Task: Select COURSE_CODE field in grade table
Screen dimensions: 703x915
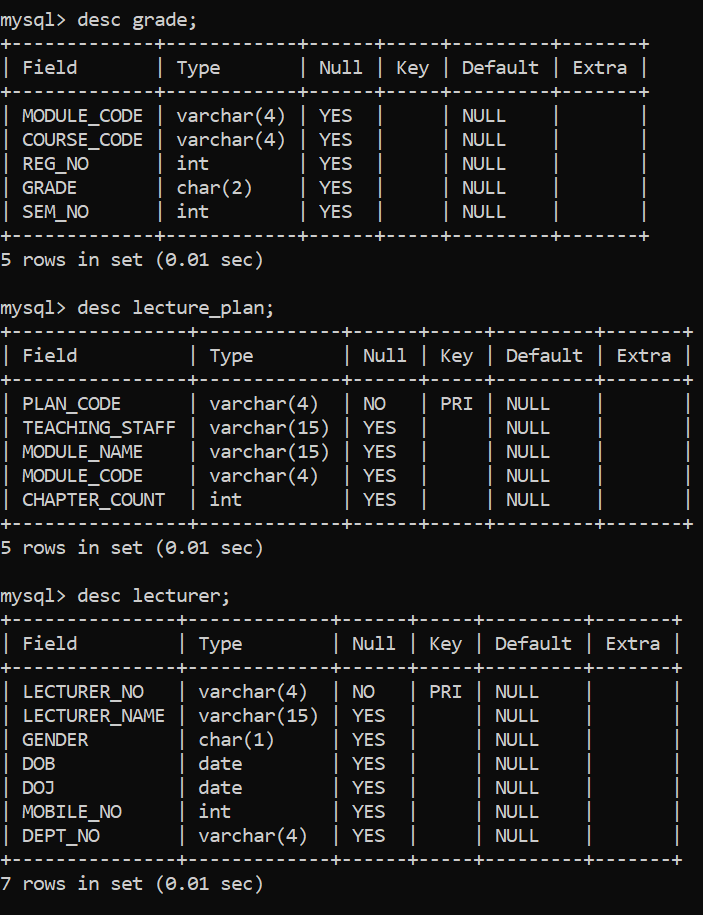Action: point(82,140)
